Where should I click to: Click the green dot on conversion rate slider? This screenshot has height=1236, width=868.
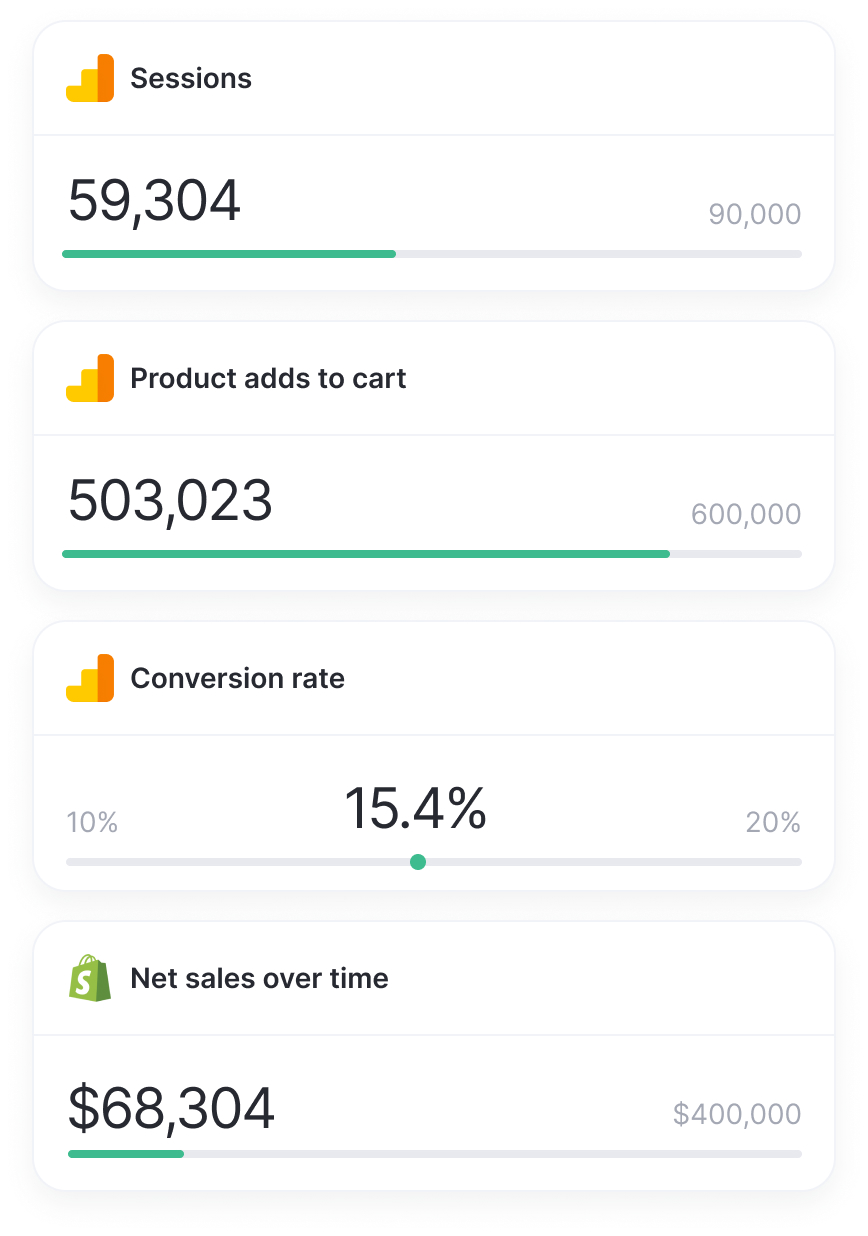pos(418,862)
